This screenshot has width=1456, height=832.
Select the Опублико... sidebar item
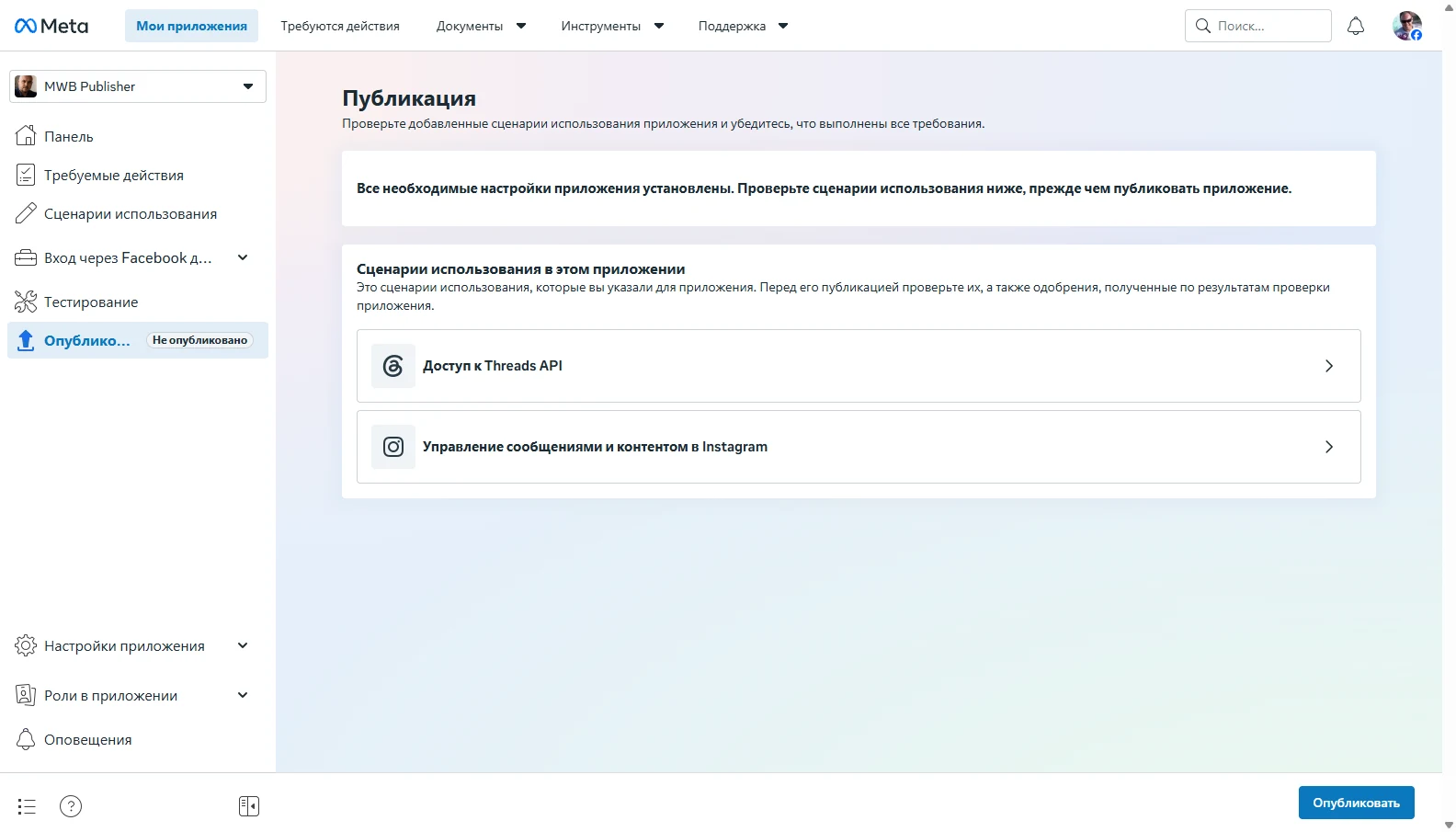click(138, 340)
